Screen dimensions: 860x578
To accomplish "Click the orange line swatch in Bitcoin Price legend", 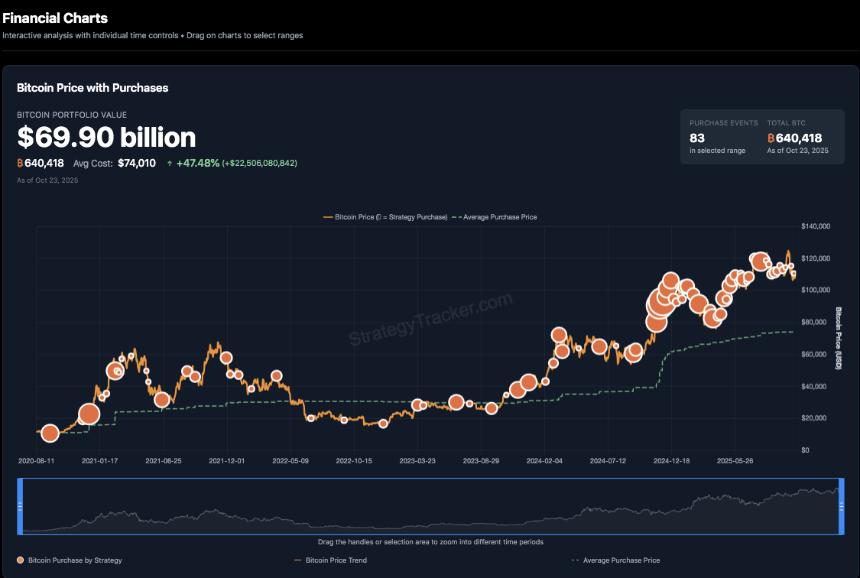I will tap(327, 216).
